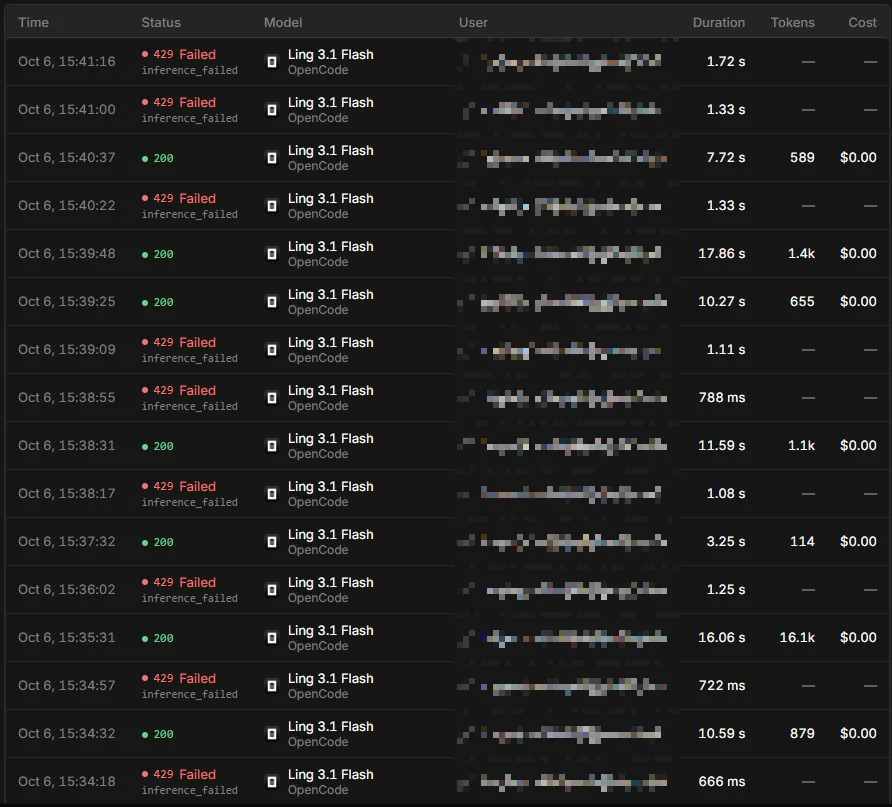
Task: Click the model icon in the 15:36:02 row
Action: pos(272,590)
